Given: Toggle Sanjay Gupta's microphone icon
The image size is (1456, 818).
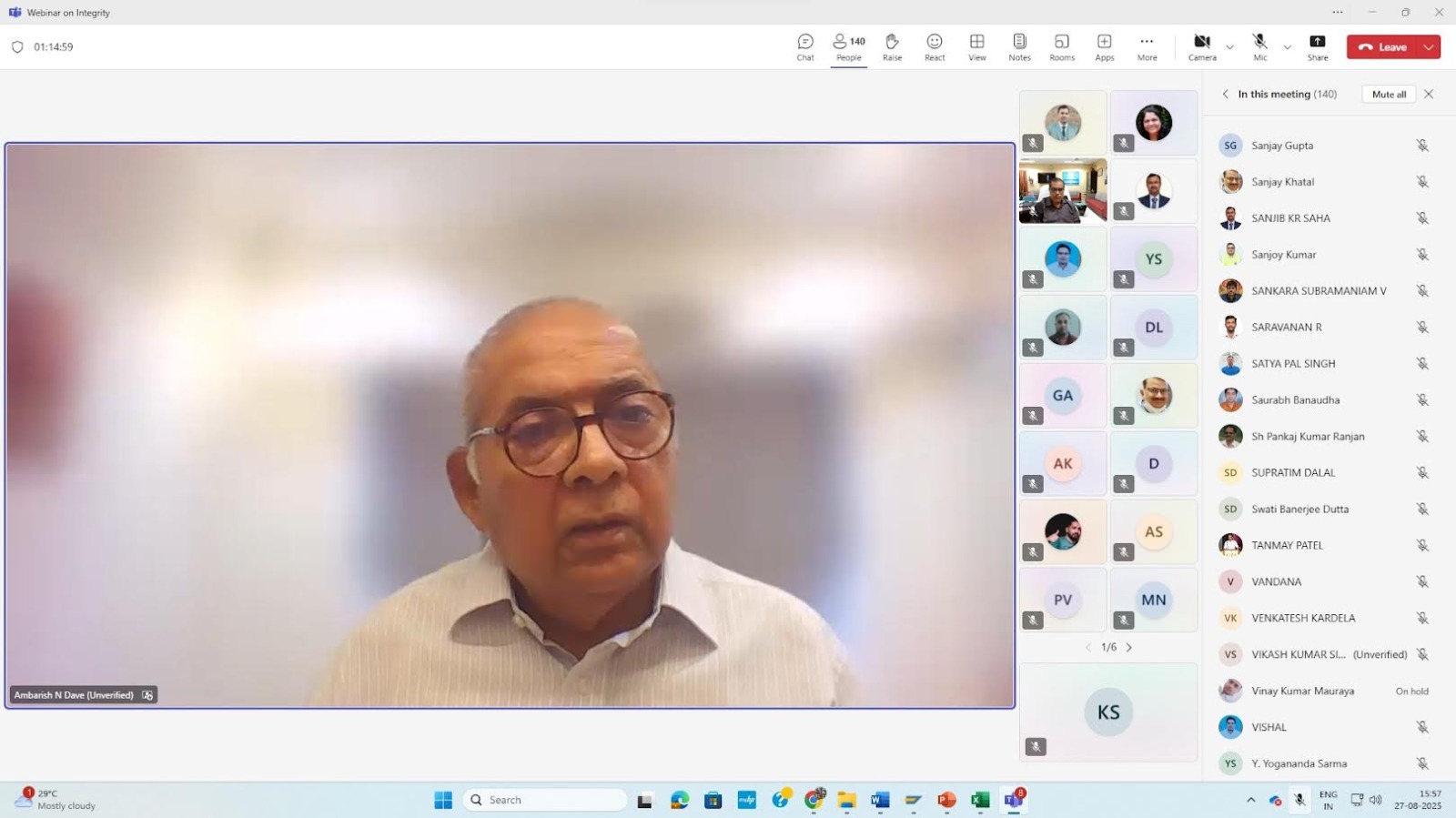Looking at the screenshot, I should 1421,146.
